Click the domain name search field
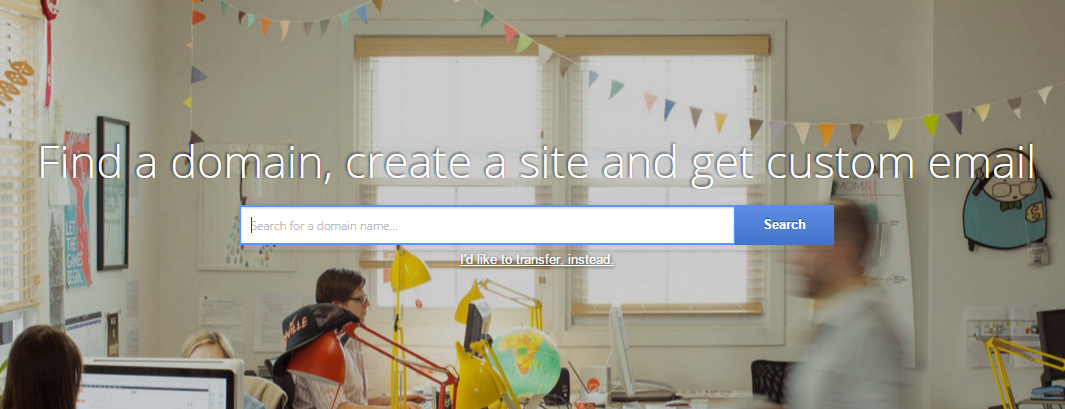 [487, 225]
